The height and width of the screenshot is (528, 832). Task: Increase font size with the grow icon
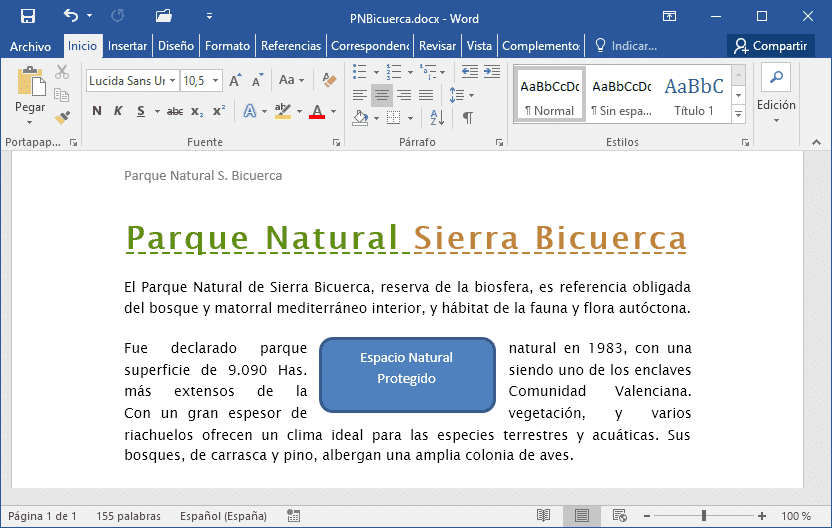[235, 80]
